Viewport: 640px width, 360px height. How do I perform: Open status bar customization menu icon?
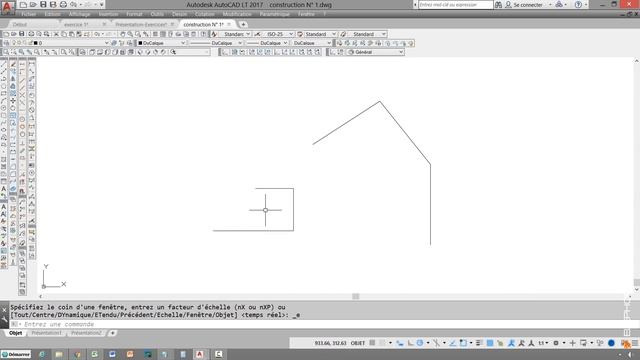pos(635,343)
